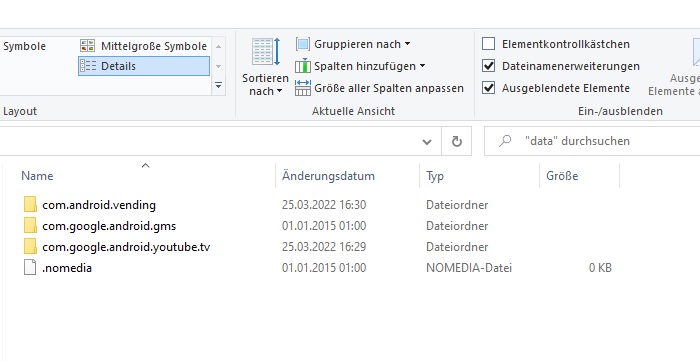Open address bar history dropdown
700x361 pixels.
427,142
